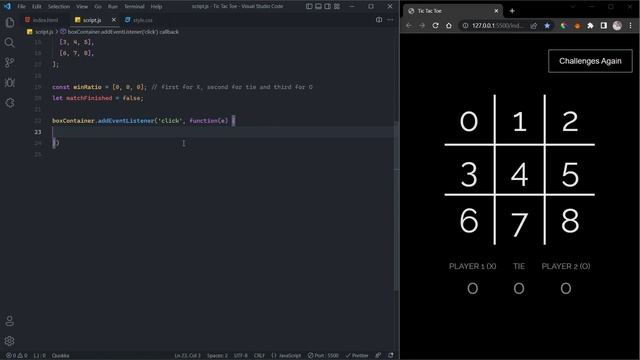Click the 'winRatio' constant on line 19

[87, 87]
